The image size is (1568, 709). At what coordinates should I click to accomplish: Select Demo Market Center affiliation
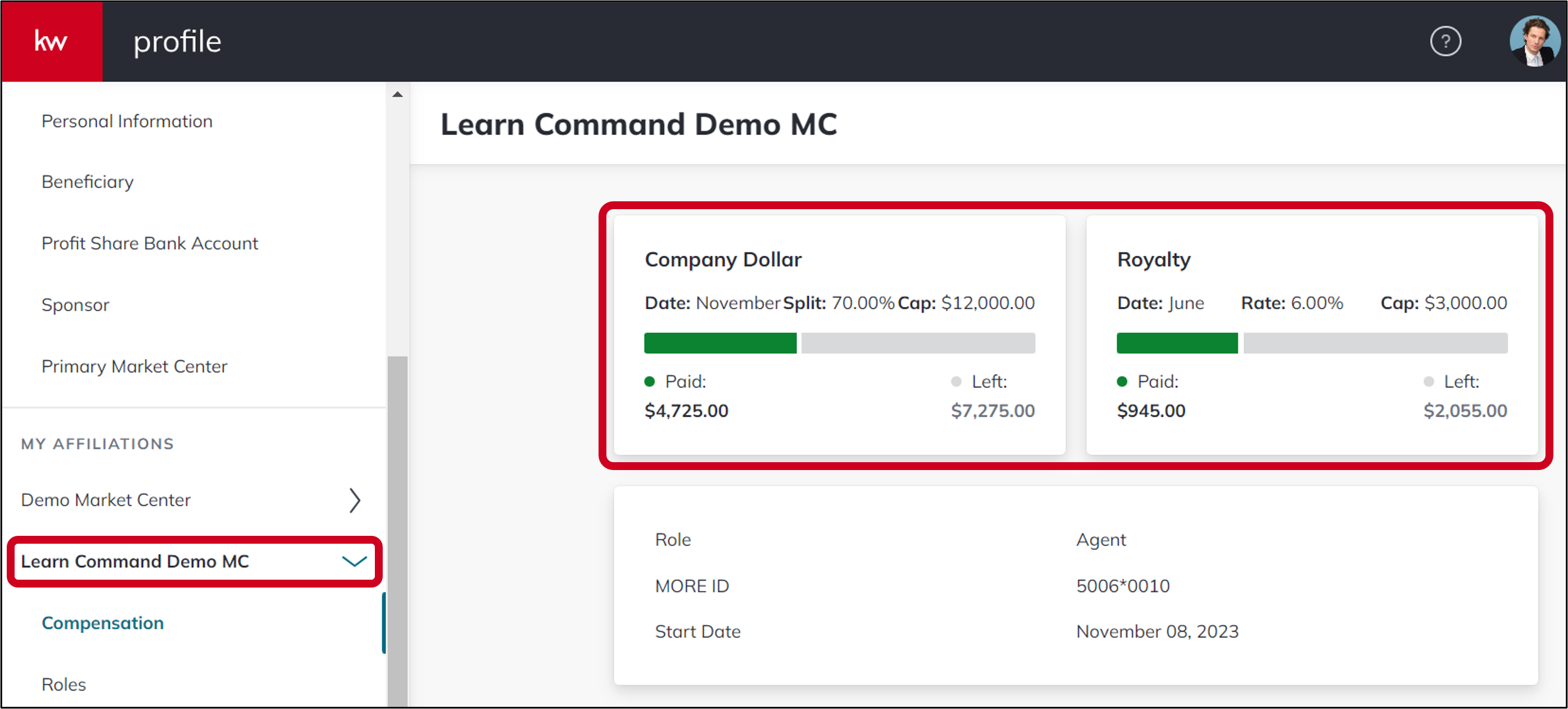tap(105, 500)
